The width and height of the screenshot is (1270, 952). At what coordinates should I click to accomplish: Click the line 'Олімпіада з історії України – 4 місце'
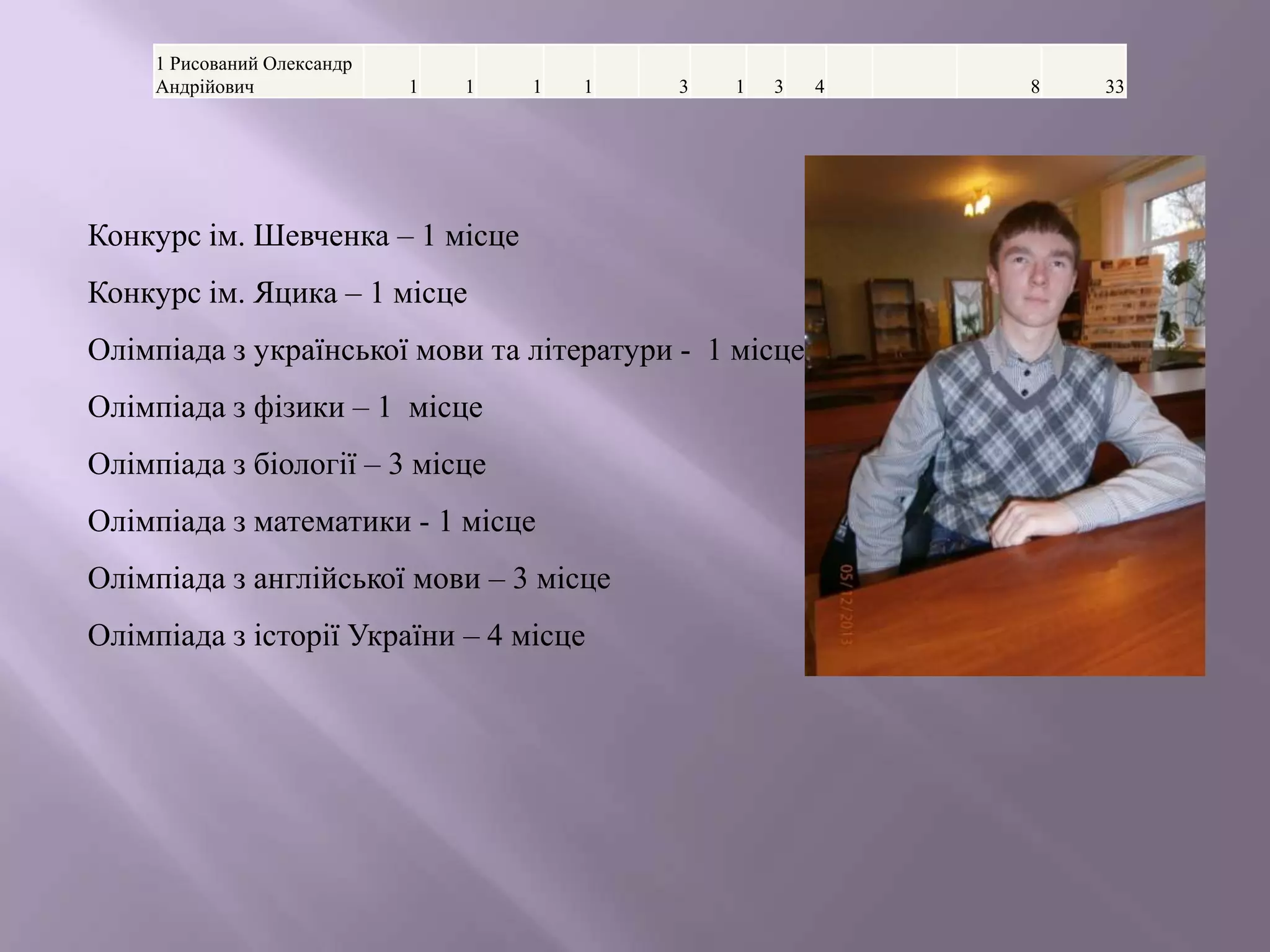(336, 635)
